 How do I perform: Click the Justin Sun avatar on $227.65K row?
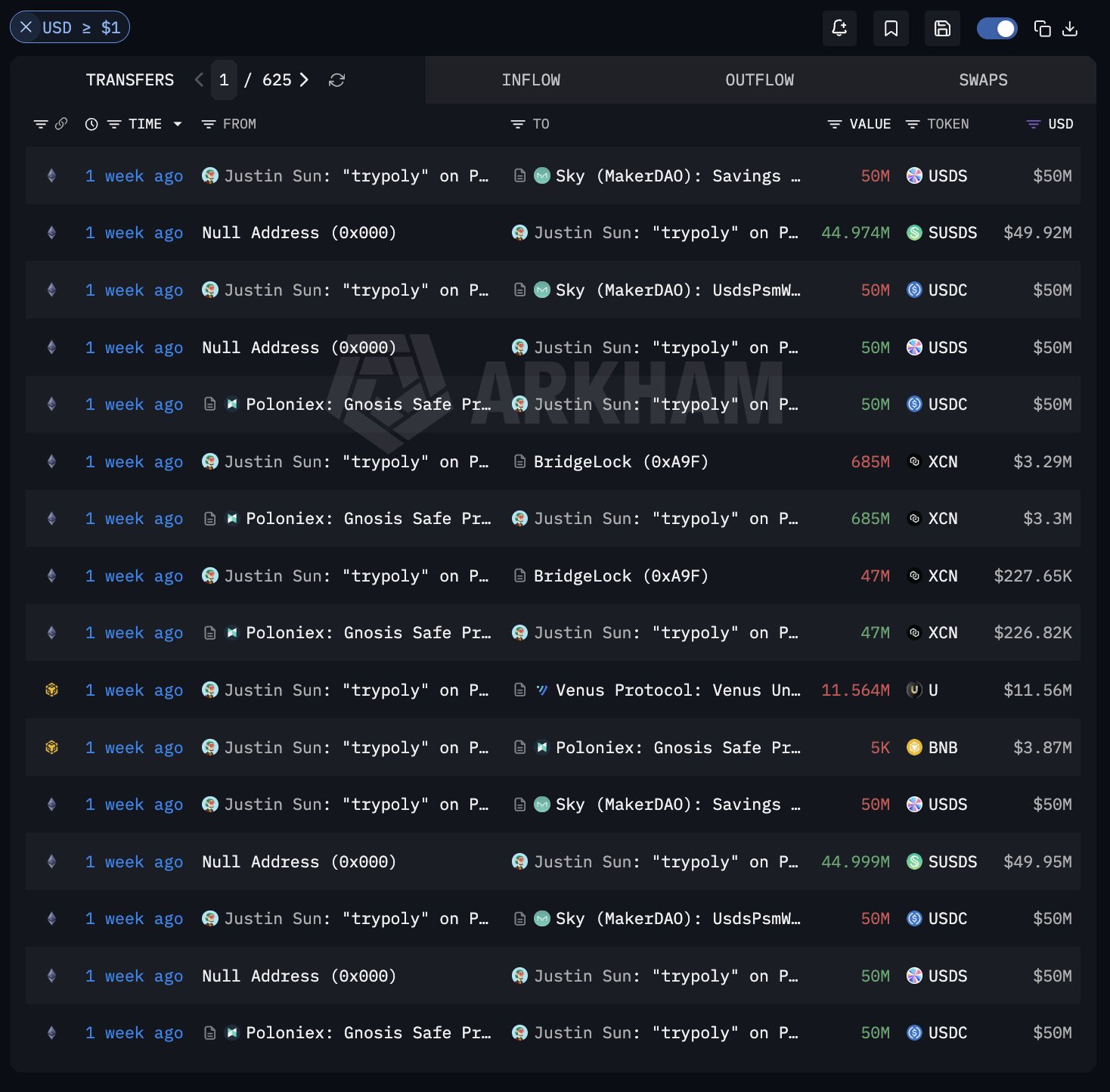click(210, 575)
